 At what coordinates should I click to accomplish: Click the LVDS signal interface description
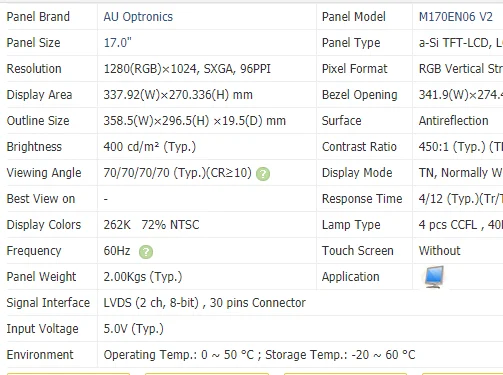(x=204, y=303)
